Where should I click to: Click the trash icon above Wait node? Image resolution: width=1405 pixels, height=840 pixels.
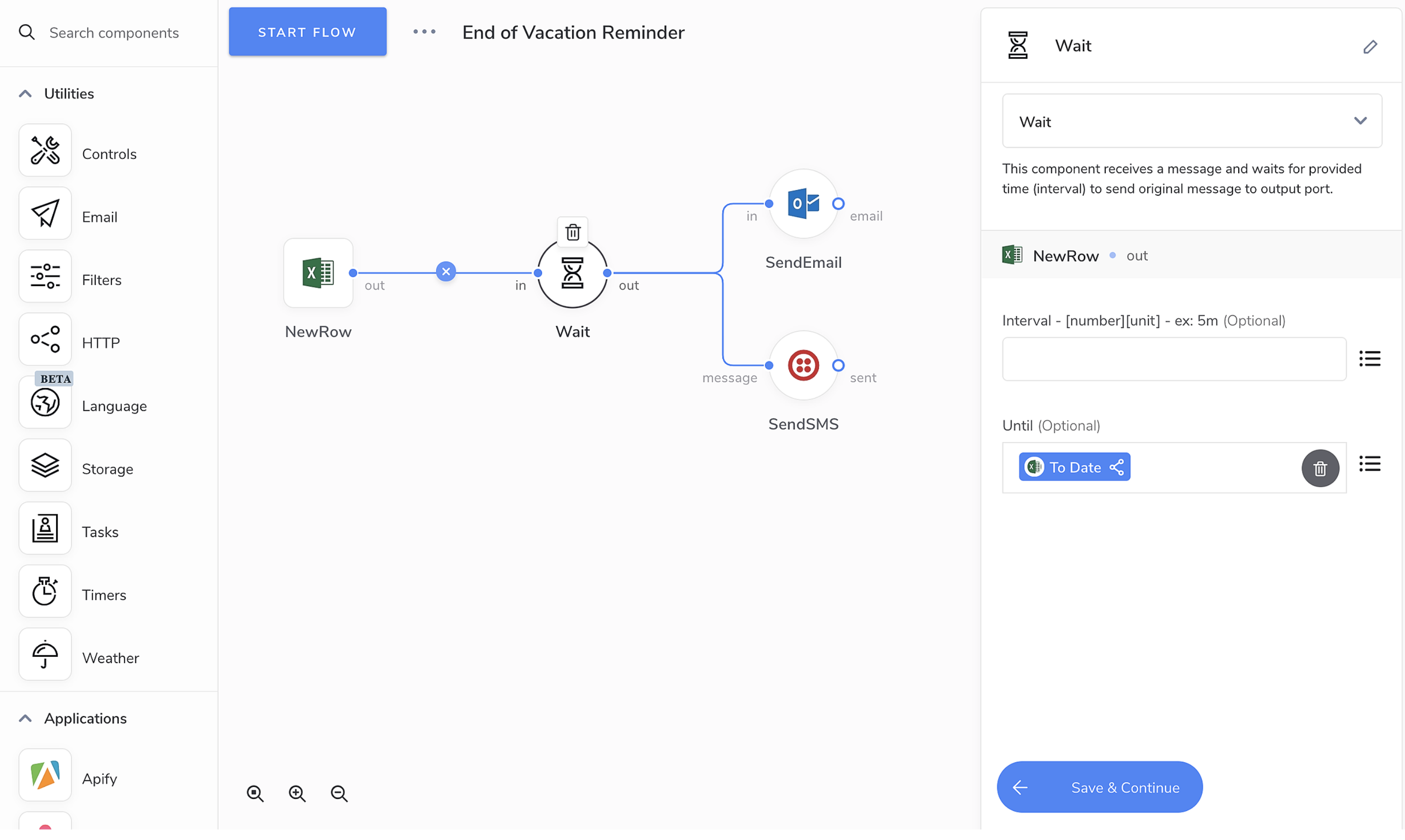572,232
